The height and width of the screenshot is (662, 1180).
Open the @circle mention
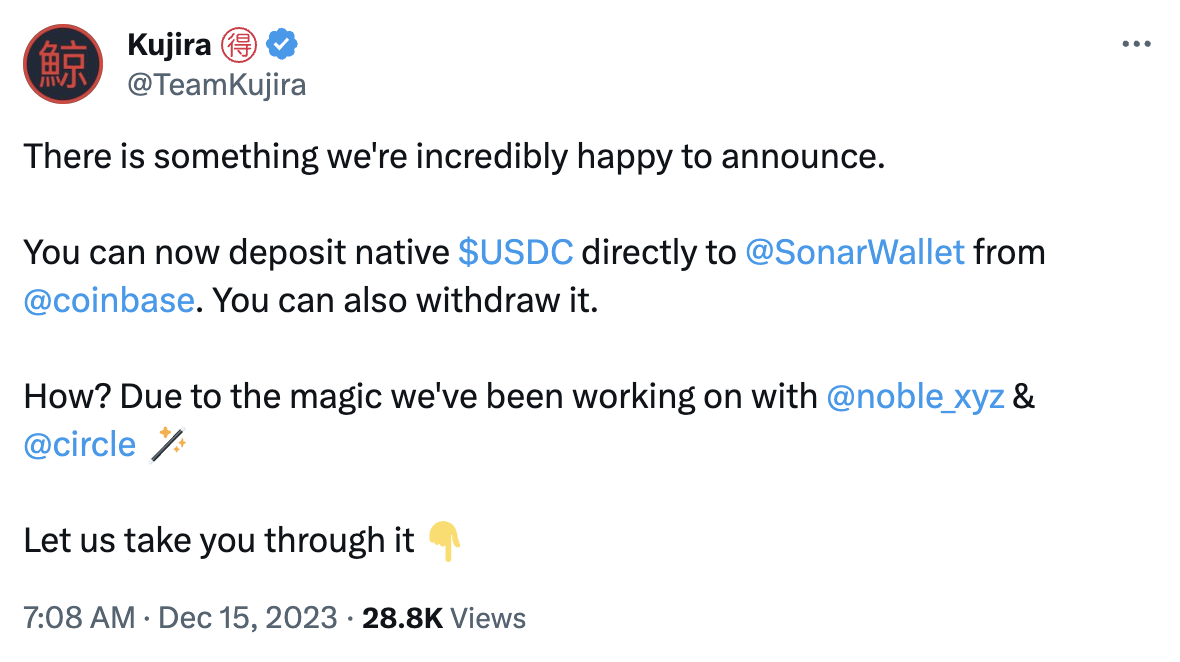80,444
